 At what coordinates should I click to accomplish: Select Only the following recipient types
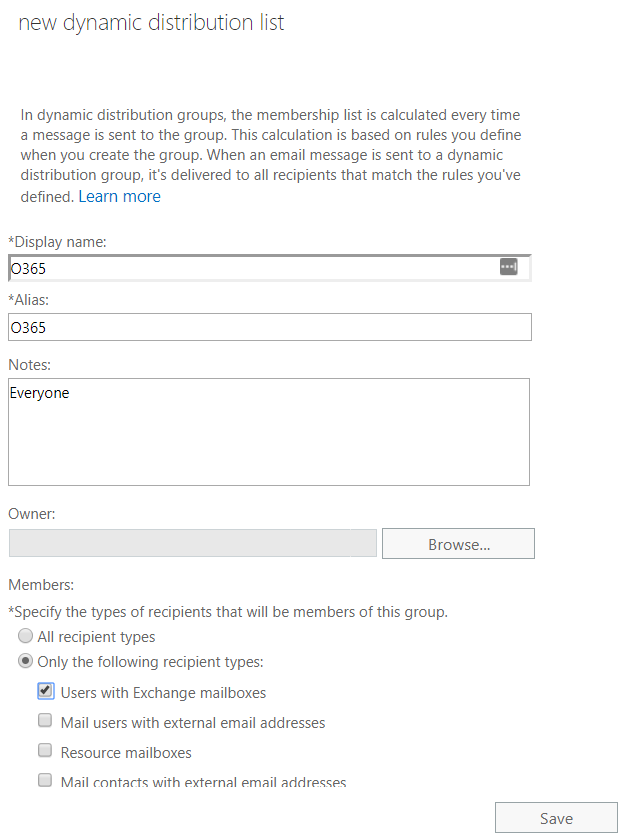coord(25,661)
